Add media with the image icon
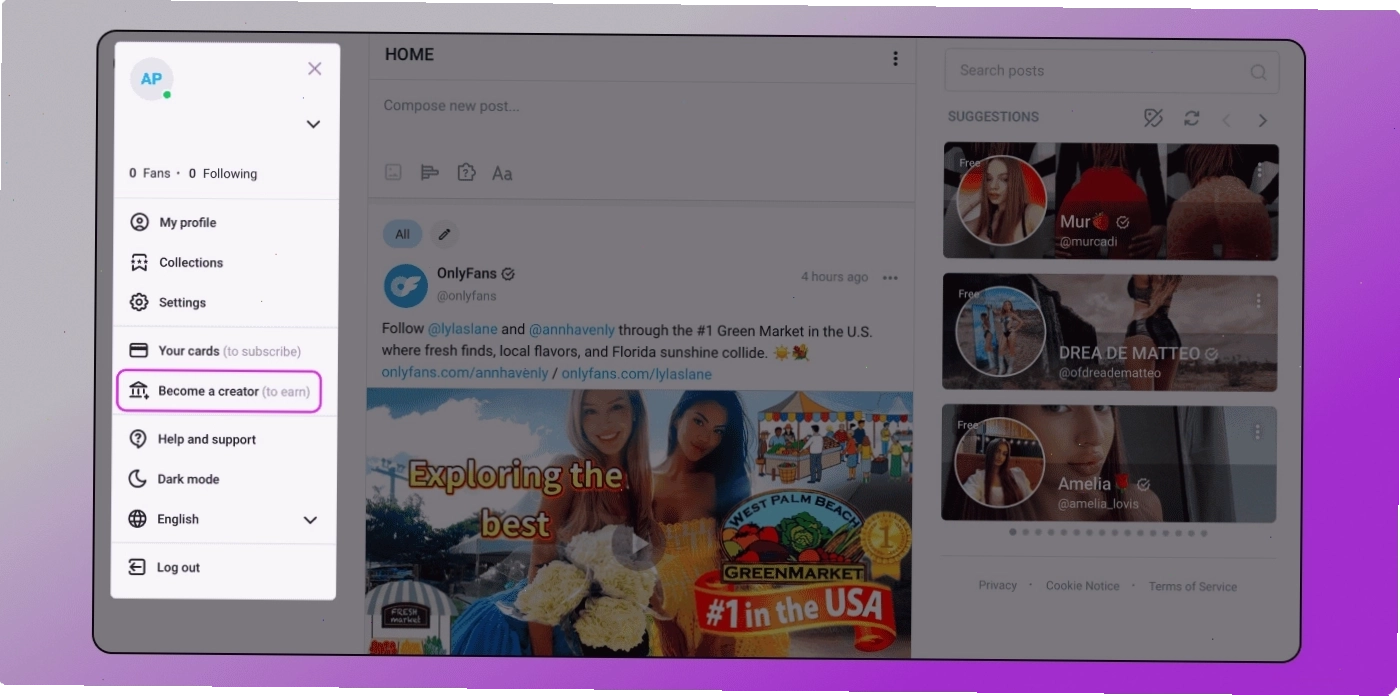 (394, 172)
